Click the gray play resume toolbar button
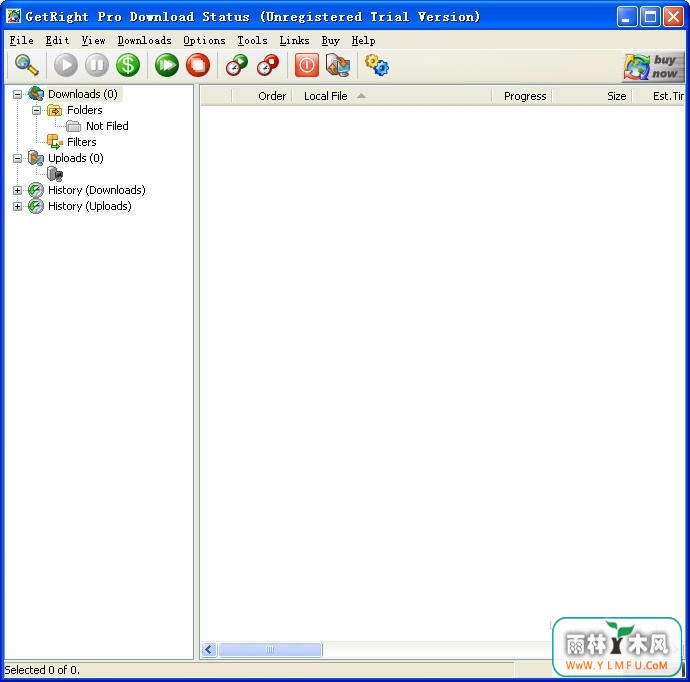This screenshot has width=690, height=682. click(66, 65)
